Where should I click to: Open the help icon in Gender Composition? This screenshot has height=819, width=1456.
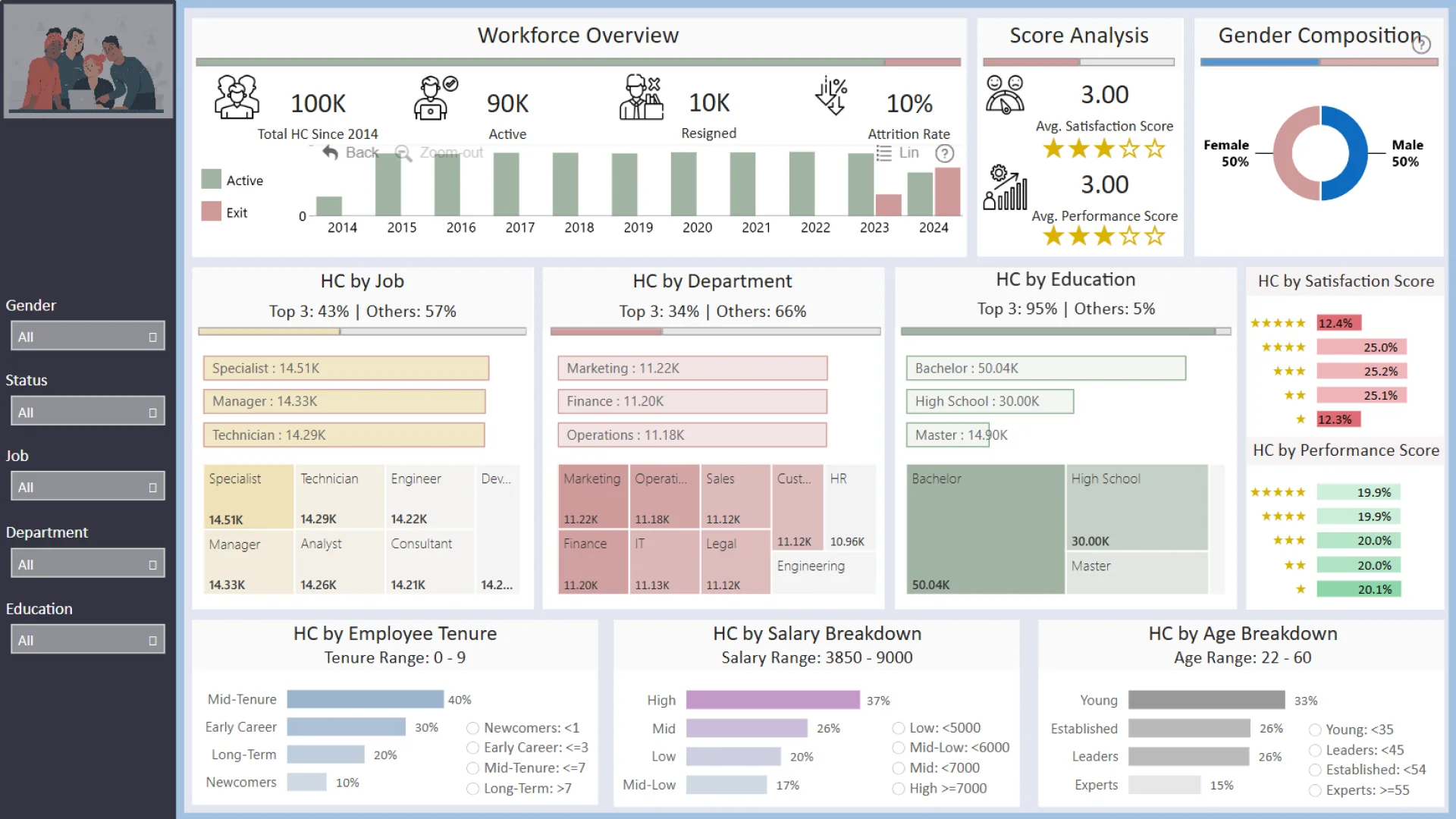coord(1421,45)
